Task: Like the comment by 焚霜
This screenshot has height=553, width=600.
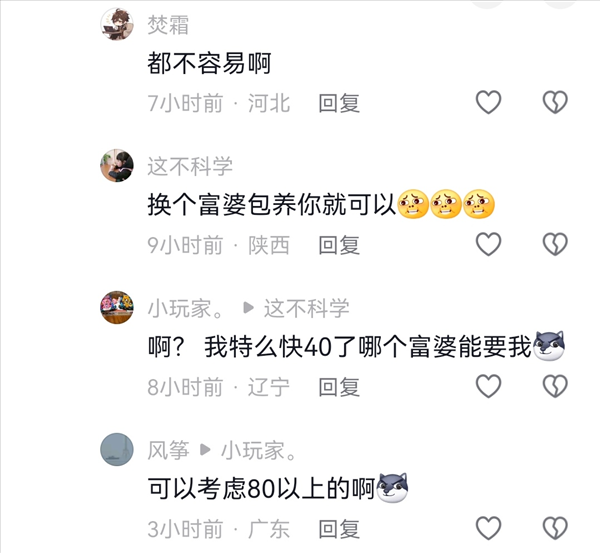Action: pos(488,102)
